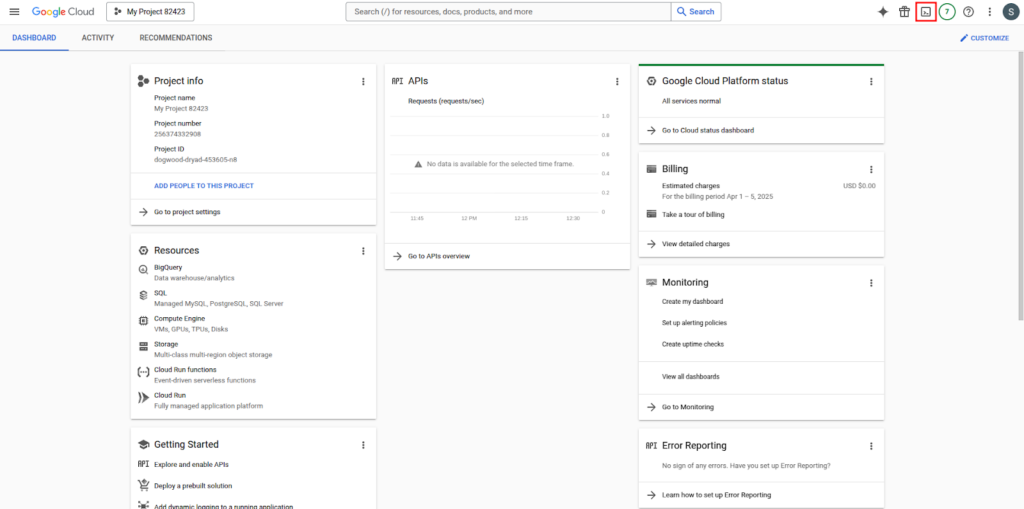This screenshot has width=1024, height=509.
Task: Click Set up alerting policies
Action: coord(694,323)
